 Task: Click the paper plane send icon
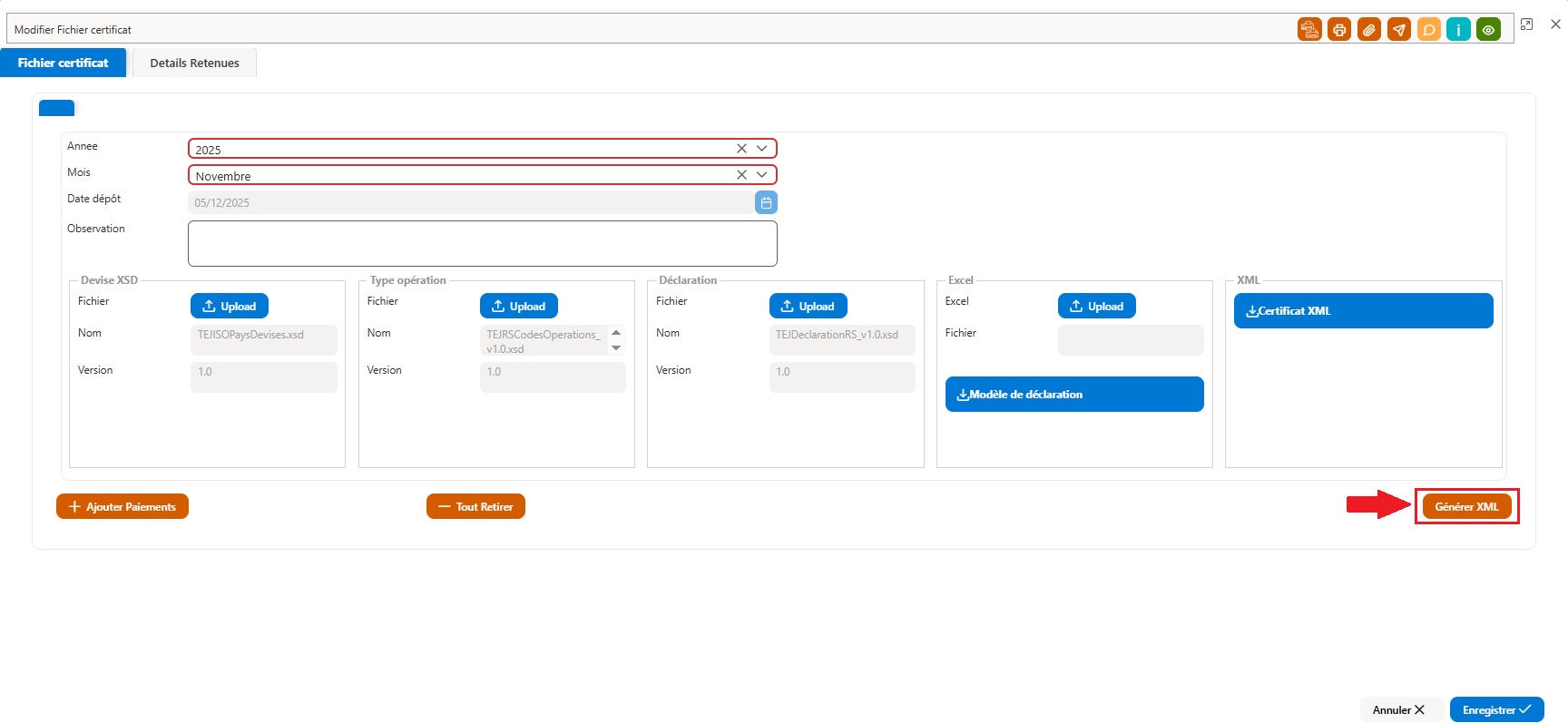[x=1399, y=30]
